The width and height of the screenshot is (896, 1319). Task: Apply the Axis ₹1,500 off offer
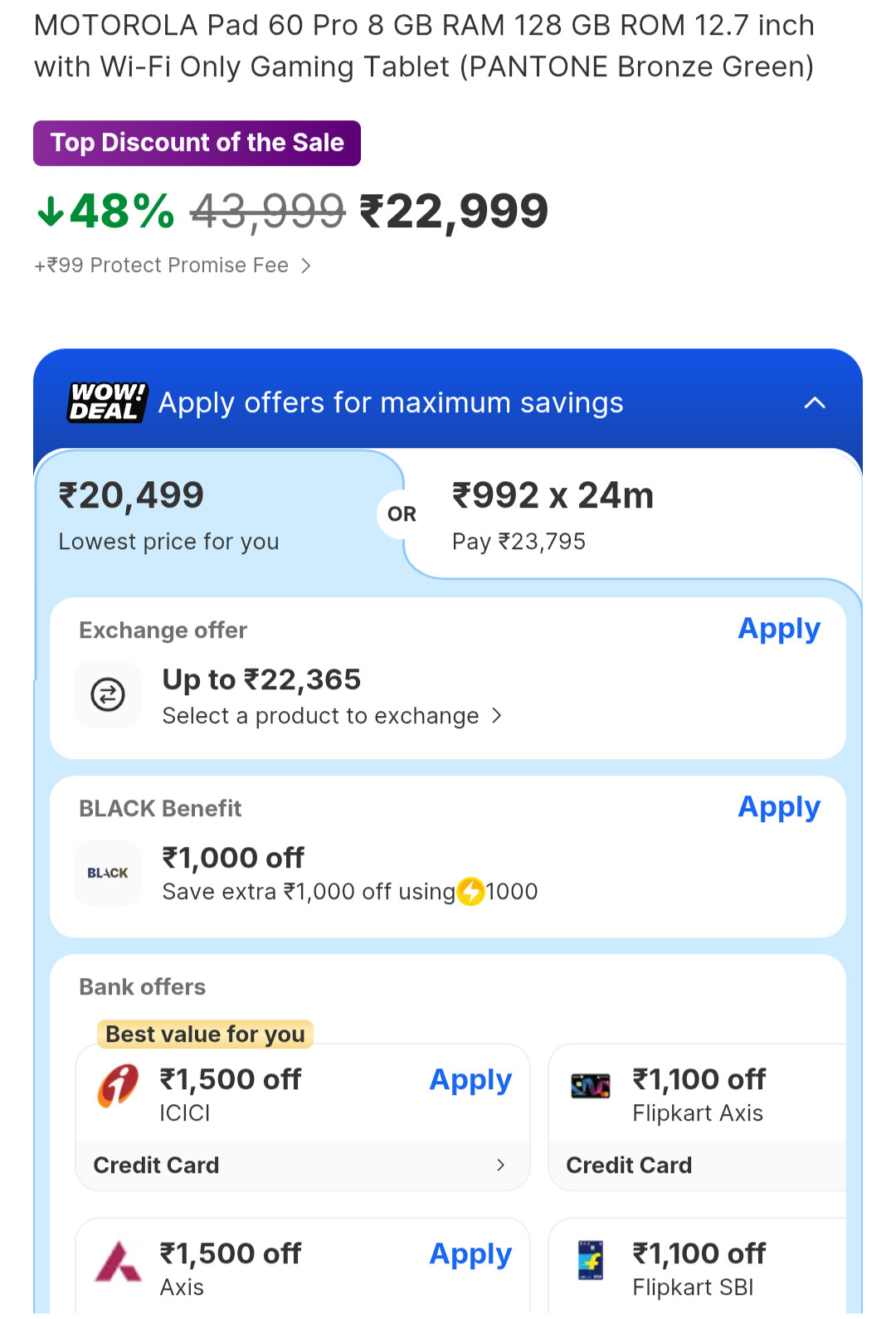pos(470,1254)
